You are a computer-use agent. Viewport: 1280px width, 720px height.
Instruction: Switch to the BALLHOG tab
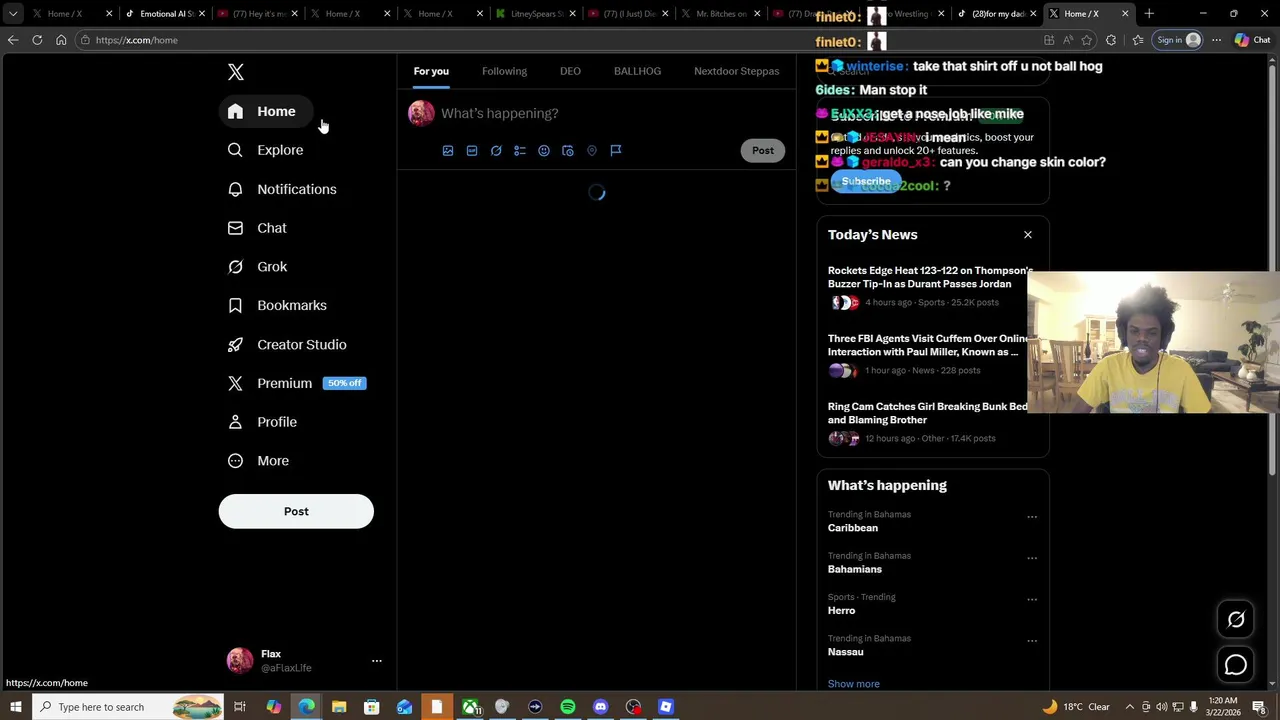tap(637, 71)
